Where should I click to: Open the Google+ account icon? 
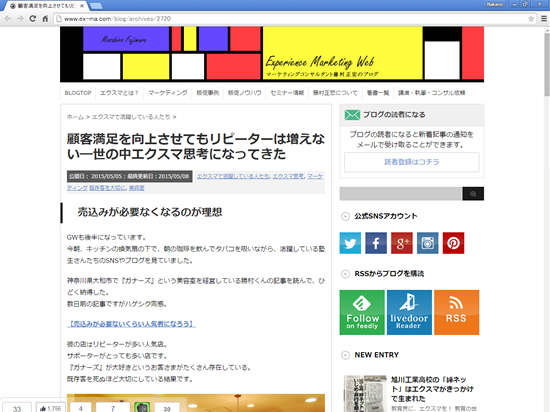(x=402, y=243)
